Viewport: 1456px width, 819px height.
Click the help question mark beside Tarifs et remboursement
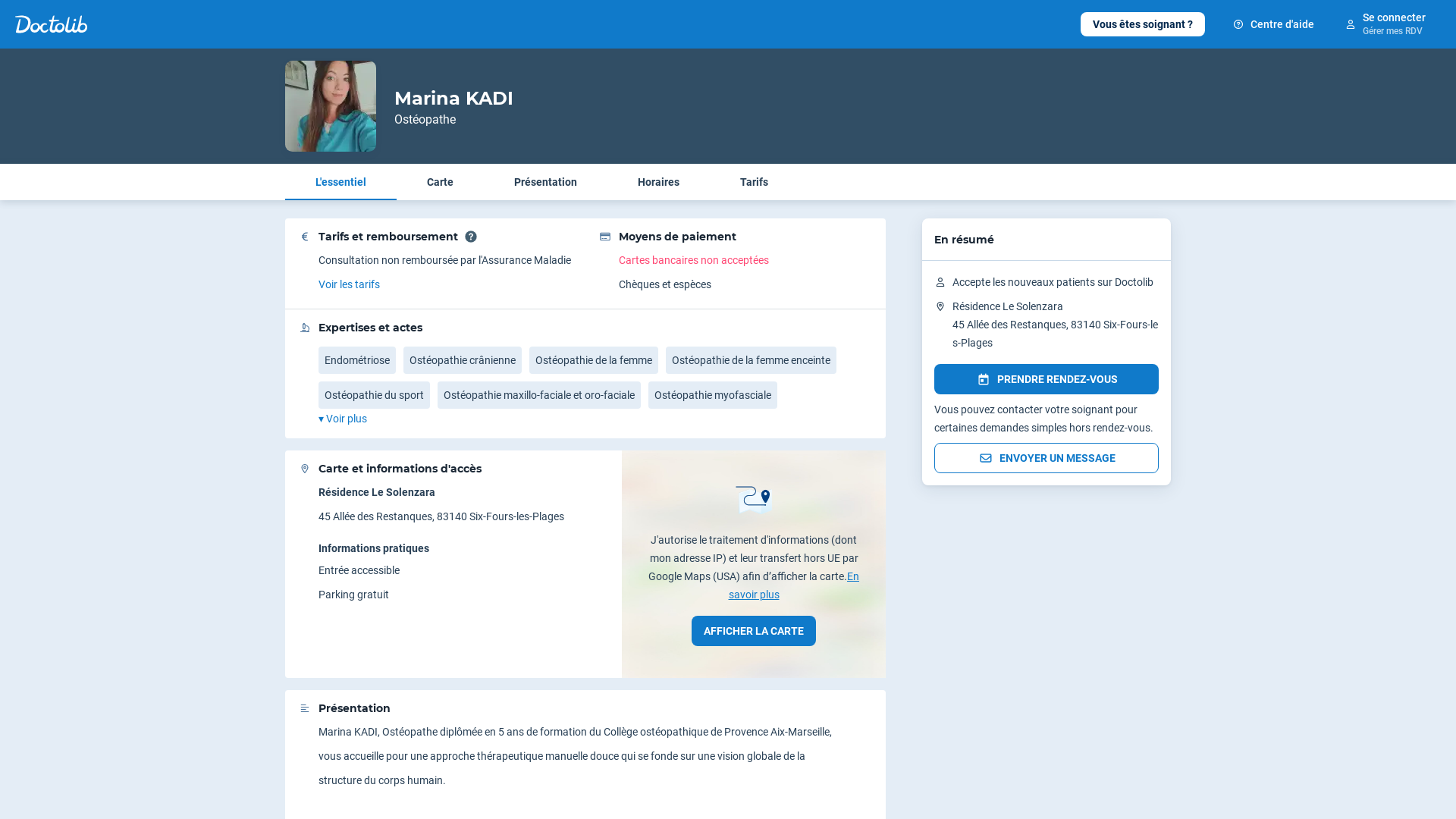pyautogui.click(x=471, y=237)
